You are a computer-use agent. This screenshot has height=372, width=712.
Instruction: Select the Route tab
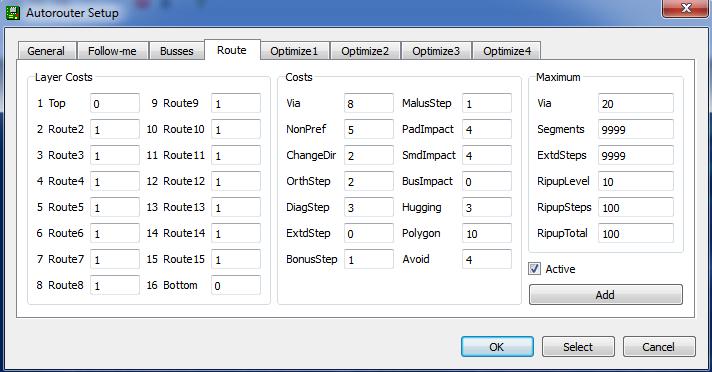click(232, 50)
